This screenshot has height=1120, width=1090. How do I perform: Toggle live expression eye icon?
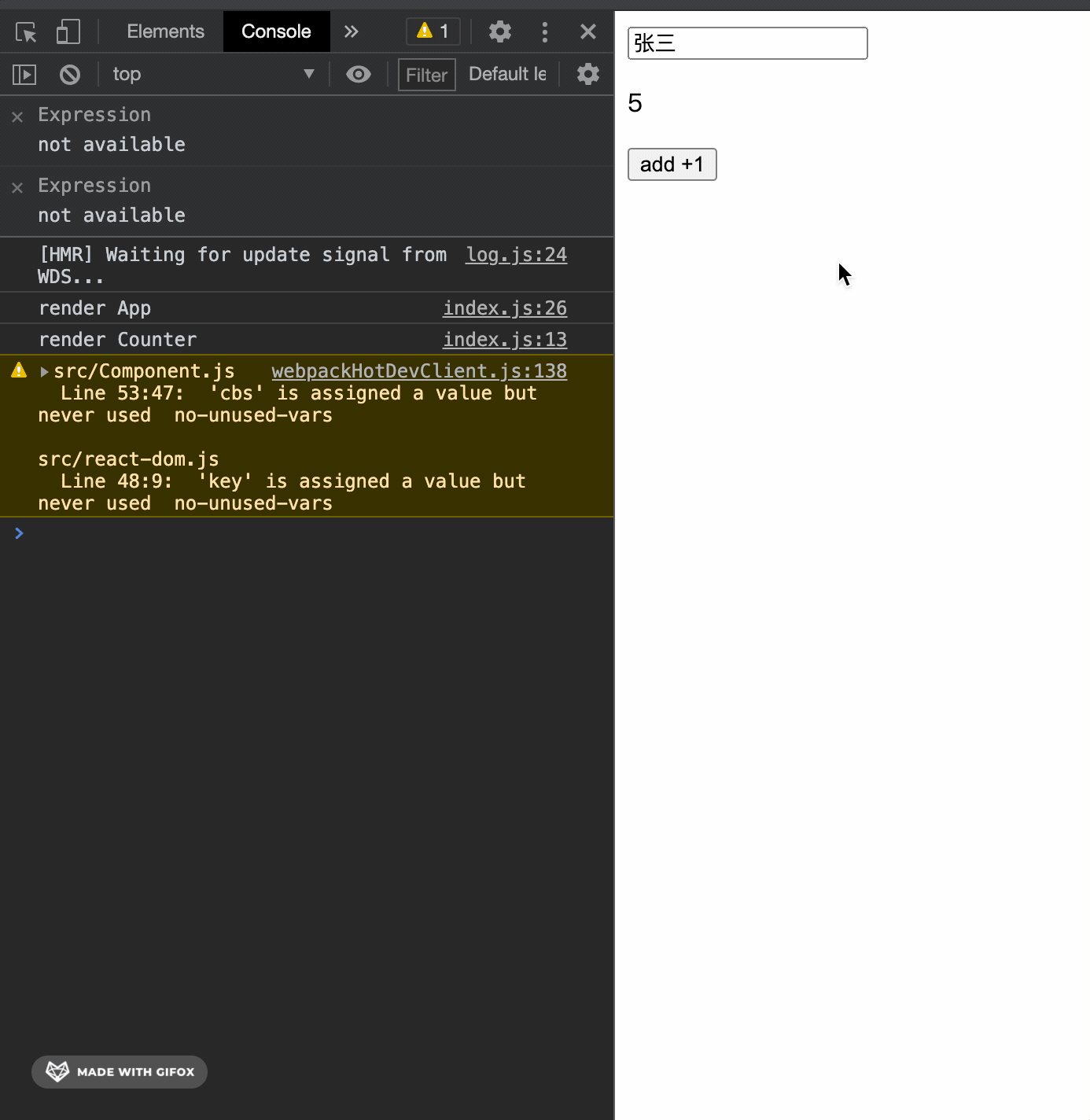click(359, 74)
